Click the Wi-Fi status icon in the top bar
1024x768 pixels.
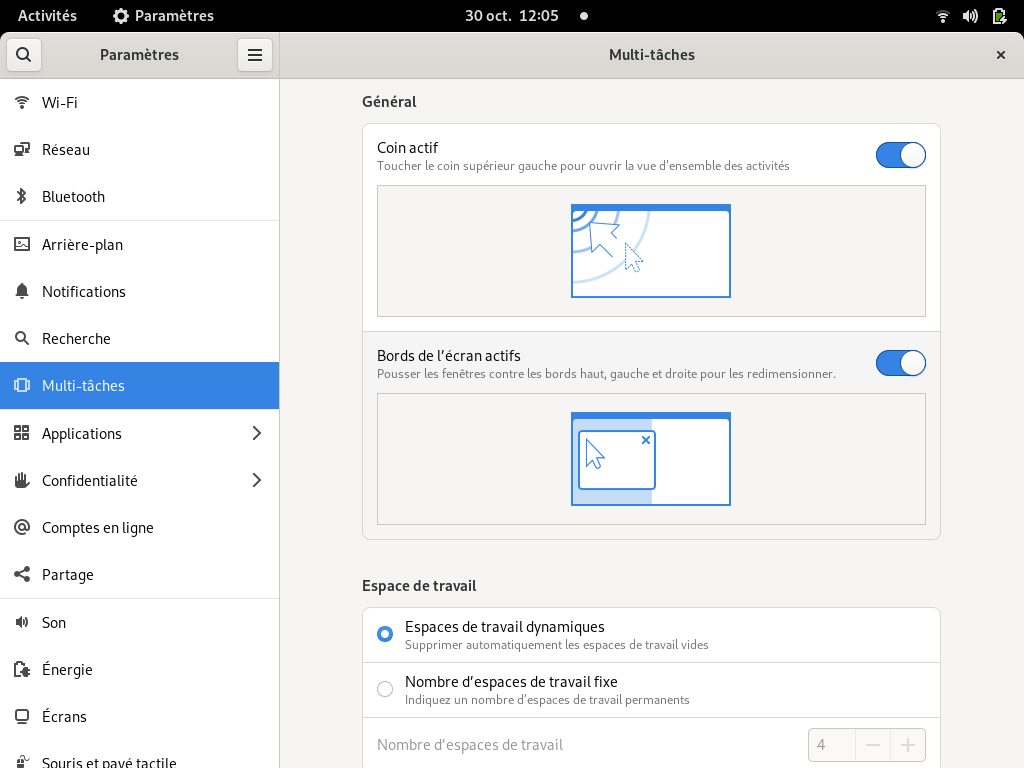942,16
